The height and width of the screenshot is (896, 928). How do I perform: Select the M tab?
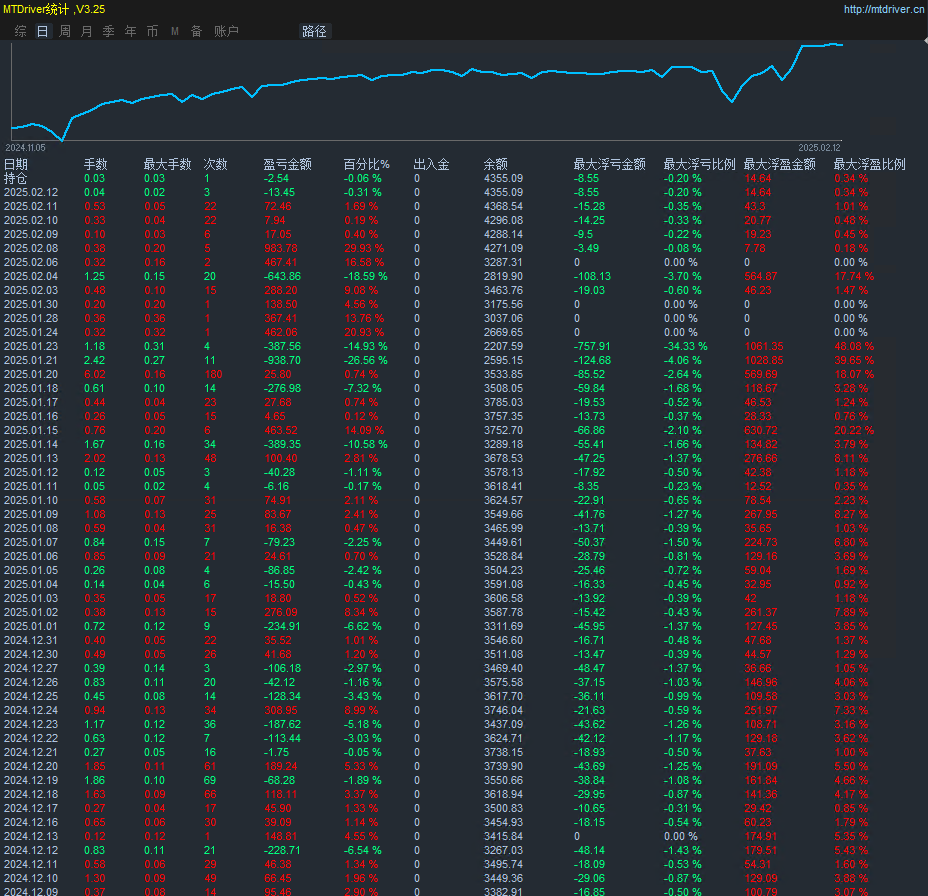pos(175,31)
